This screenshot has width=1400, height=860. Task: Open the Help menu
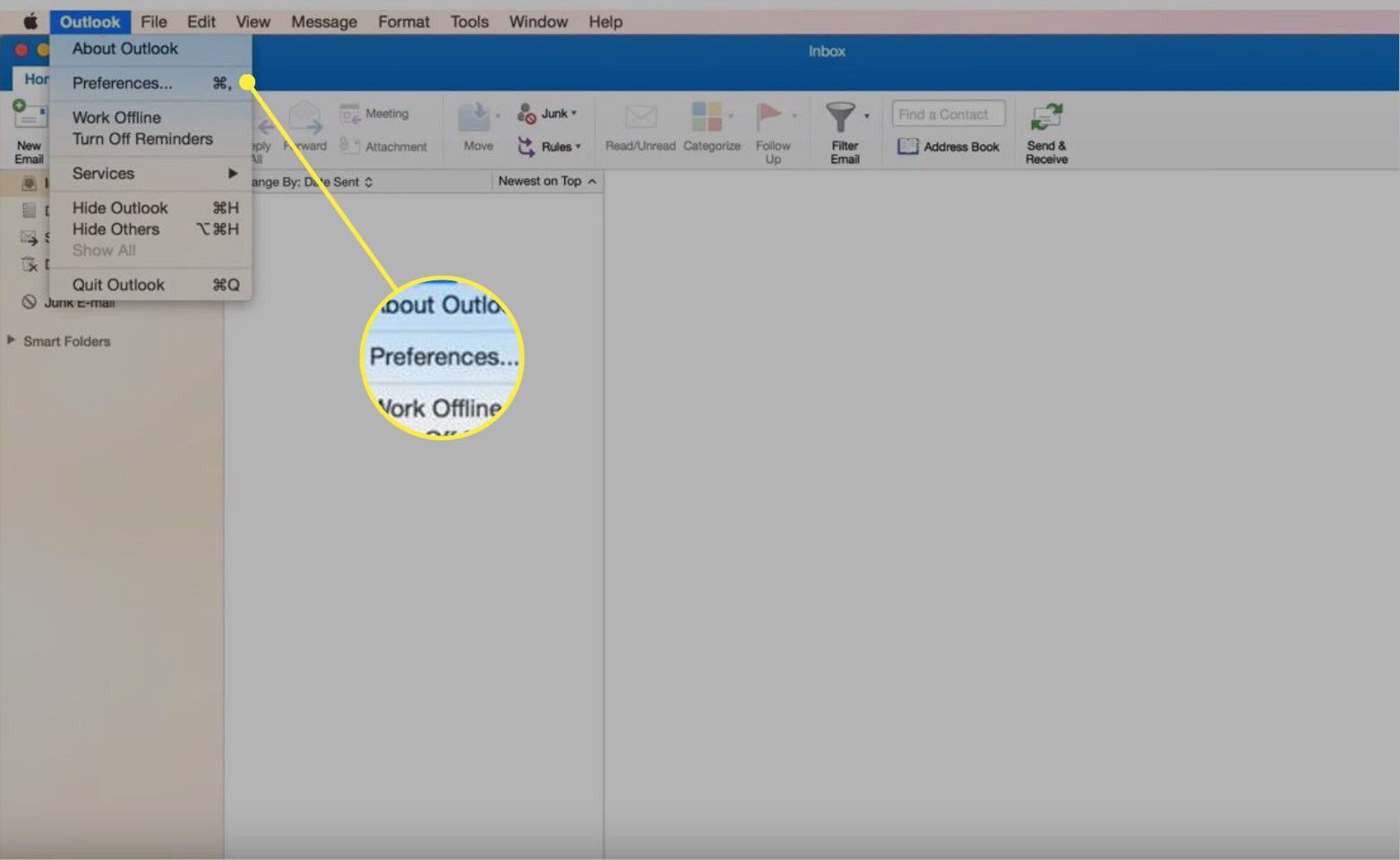(606, 21)
